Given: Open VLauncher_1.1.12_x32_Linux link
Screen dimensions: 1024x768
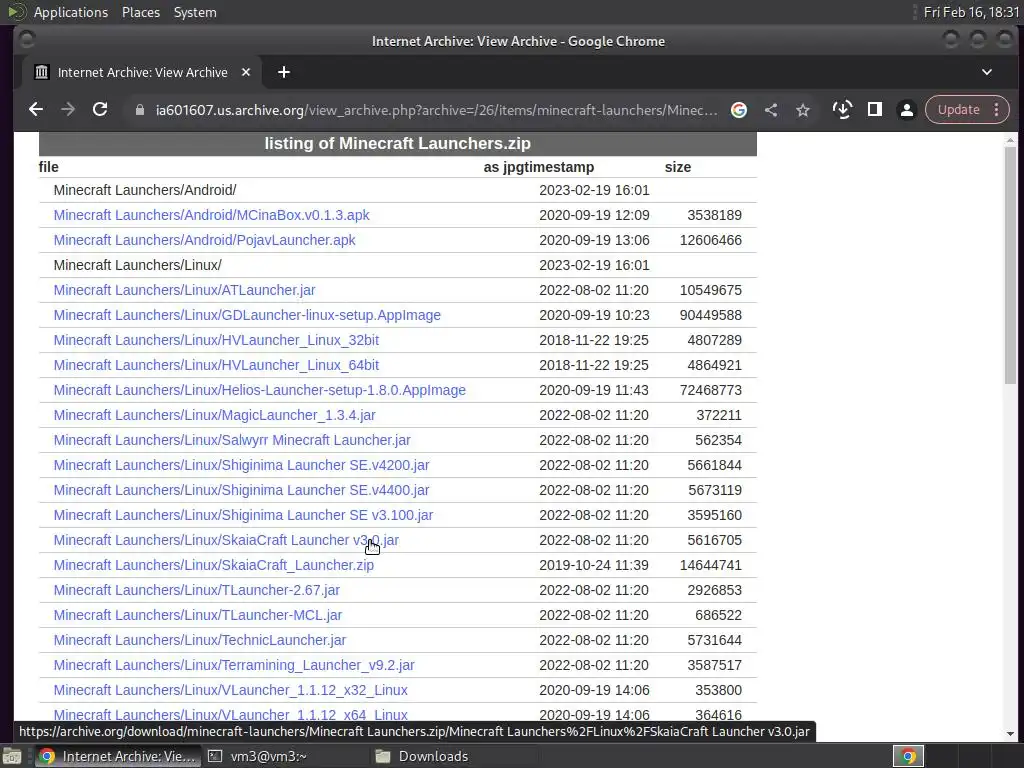Looking at the screenshot, I should point(231,690).
